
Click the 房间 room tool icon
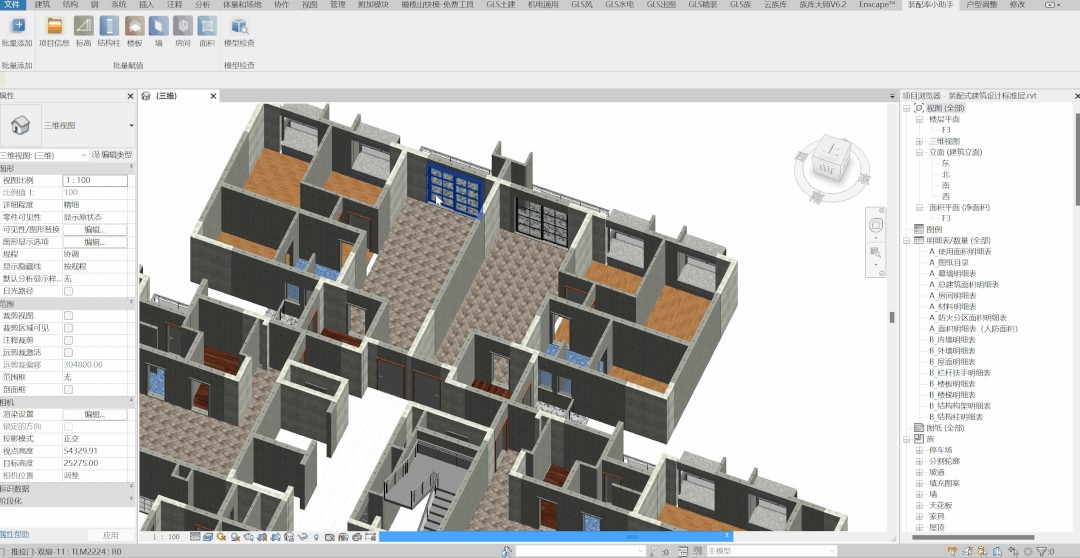point(182,27)
